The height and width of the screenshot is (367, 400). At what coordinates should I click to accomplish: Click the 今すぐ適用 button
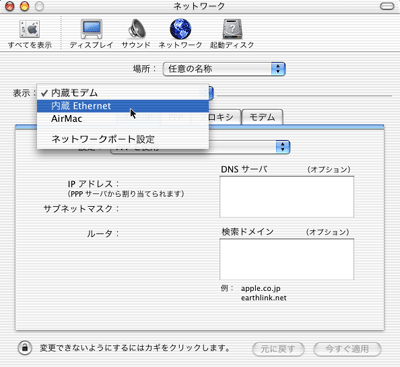(347, 349)
